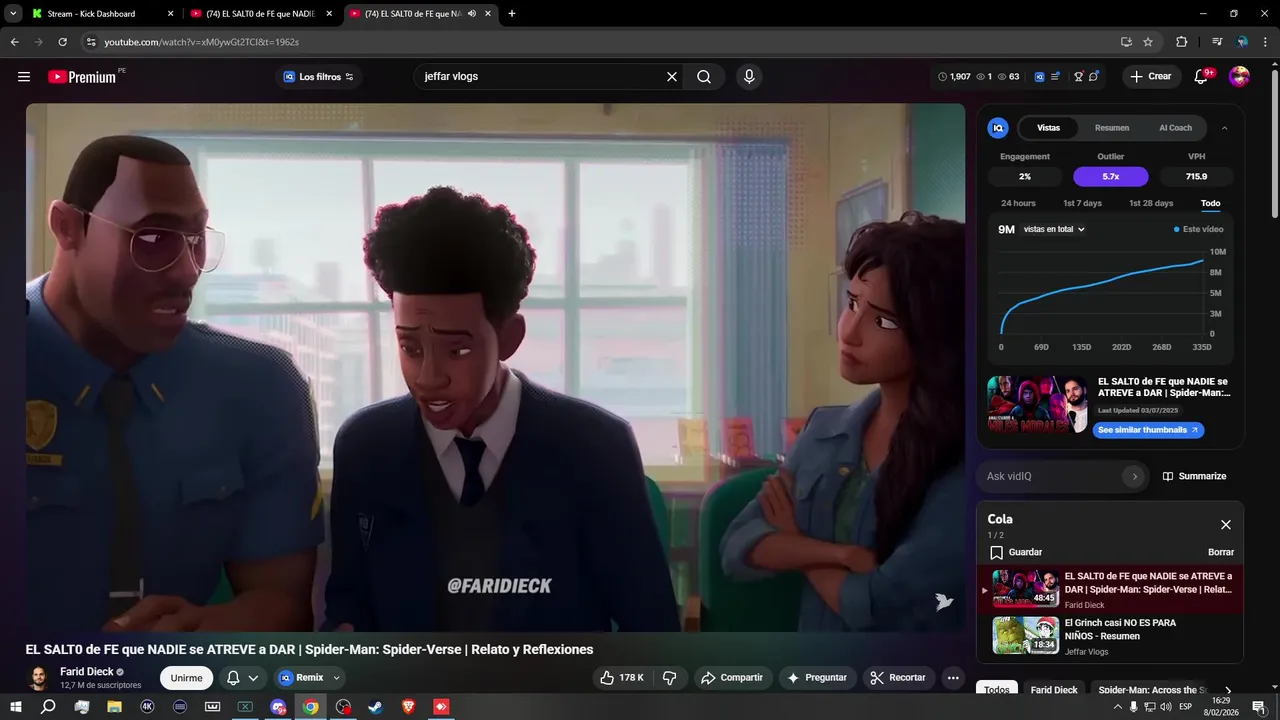The image size is (1280, 720).
Task: Open Windows Start menu
Action: 15,707
